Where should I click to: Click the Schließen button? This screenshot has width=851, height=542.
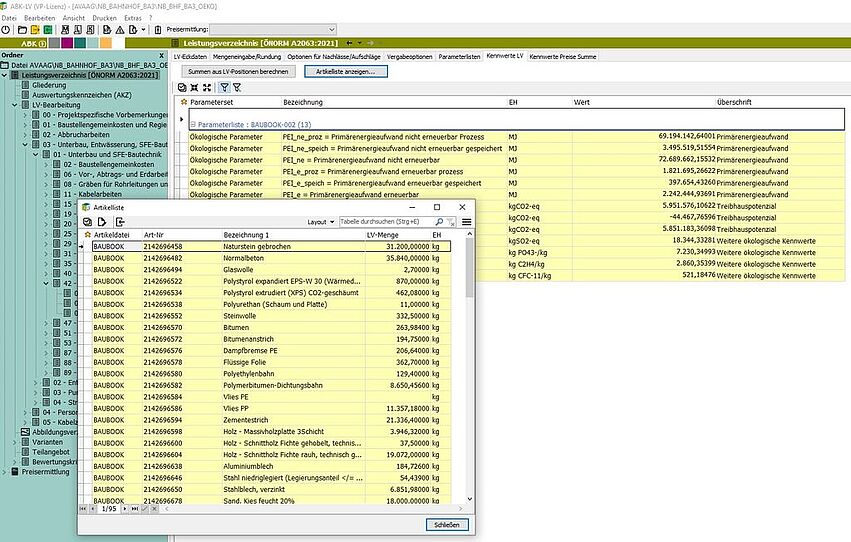(x=446, y=525)
